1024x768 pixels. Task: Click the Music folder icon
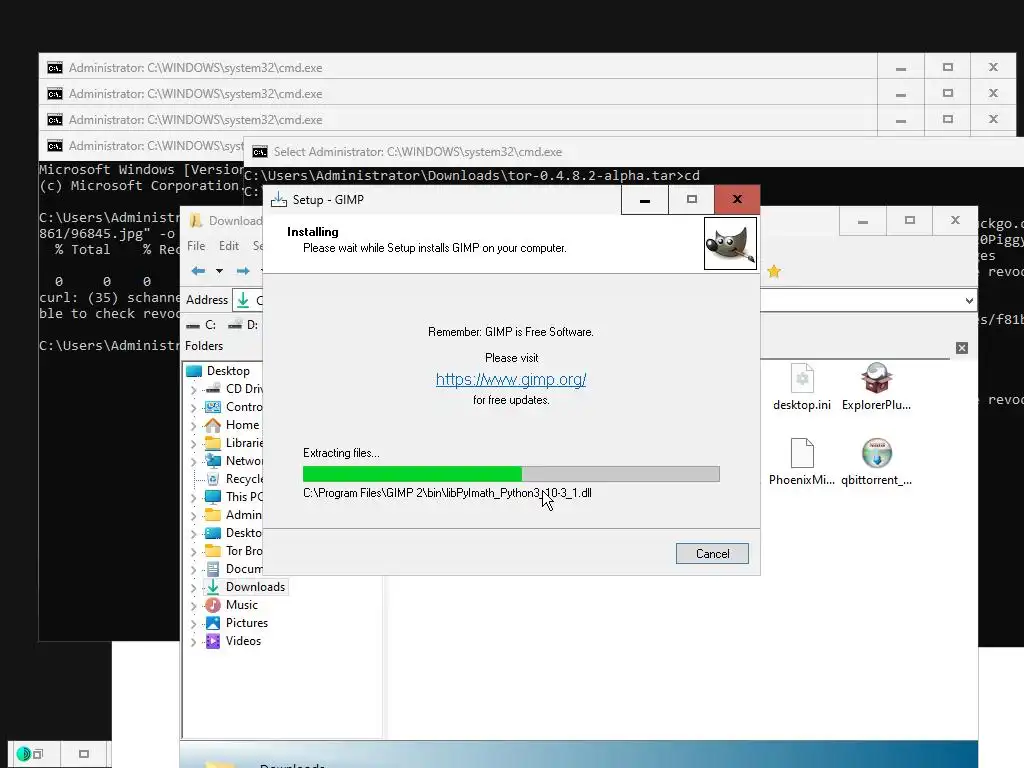click(x=213, y=605)
